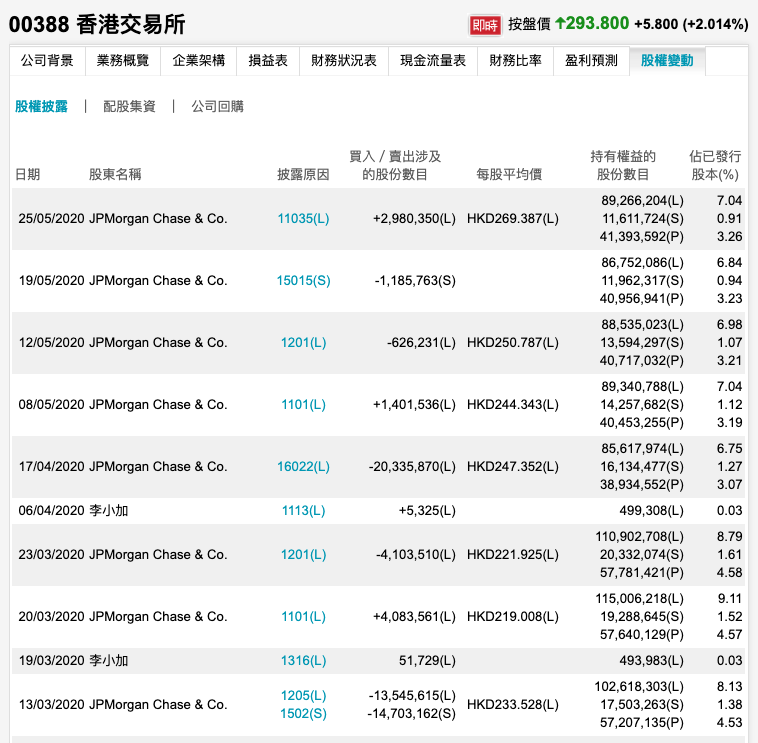The image size is (758, 743).
Task: Open 1101(L) link for 08/05/2020
Action: 303,404
